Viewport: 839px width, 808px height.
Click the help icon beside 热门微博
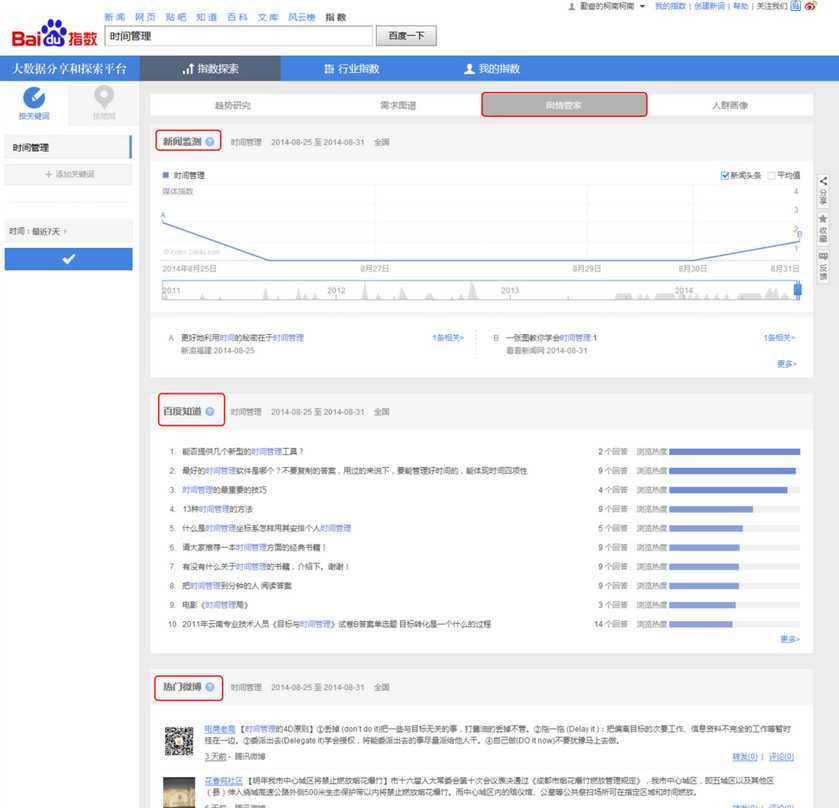(209, 688)
